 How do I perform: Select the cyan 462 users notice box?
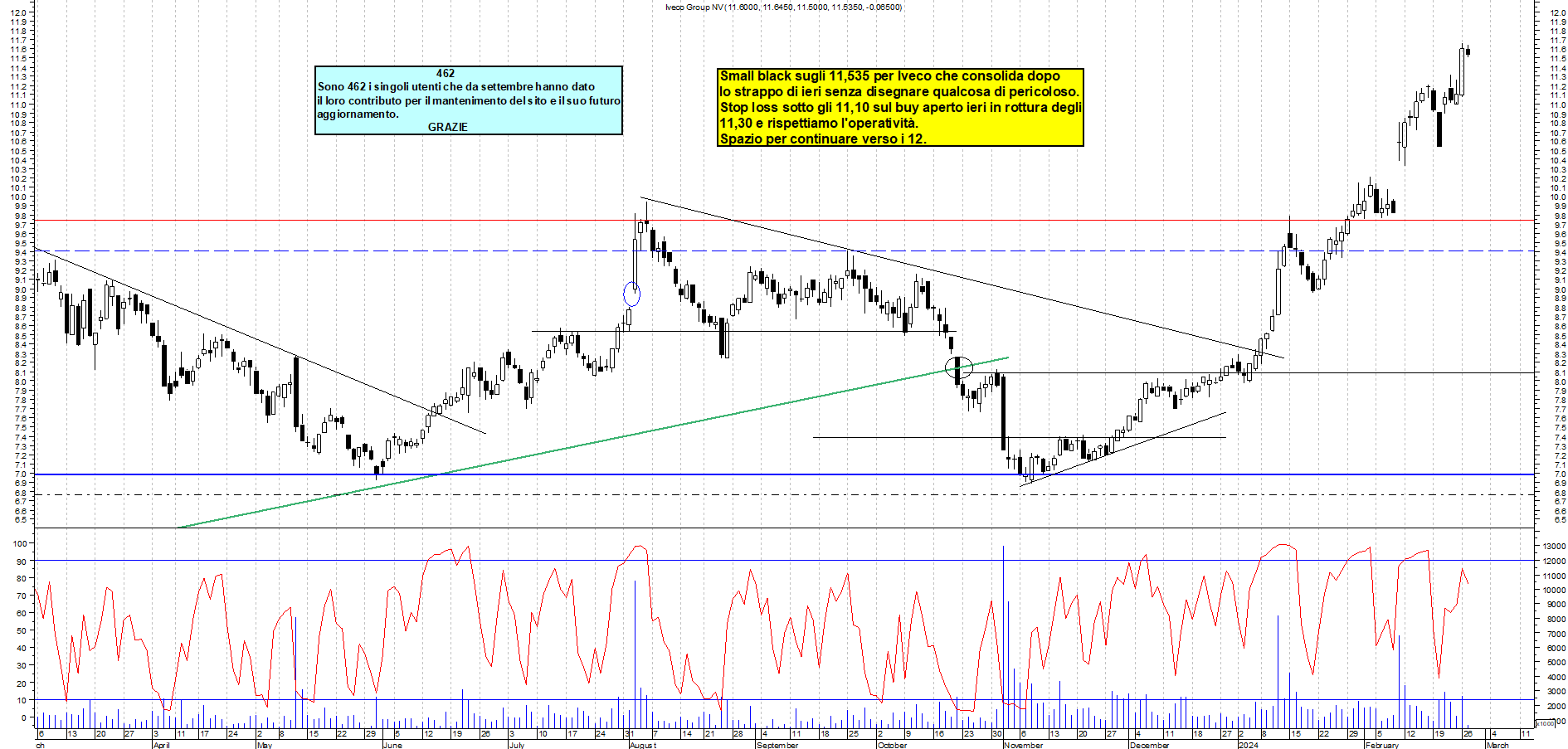point(469,100)
